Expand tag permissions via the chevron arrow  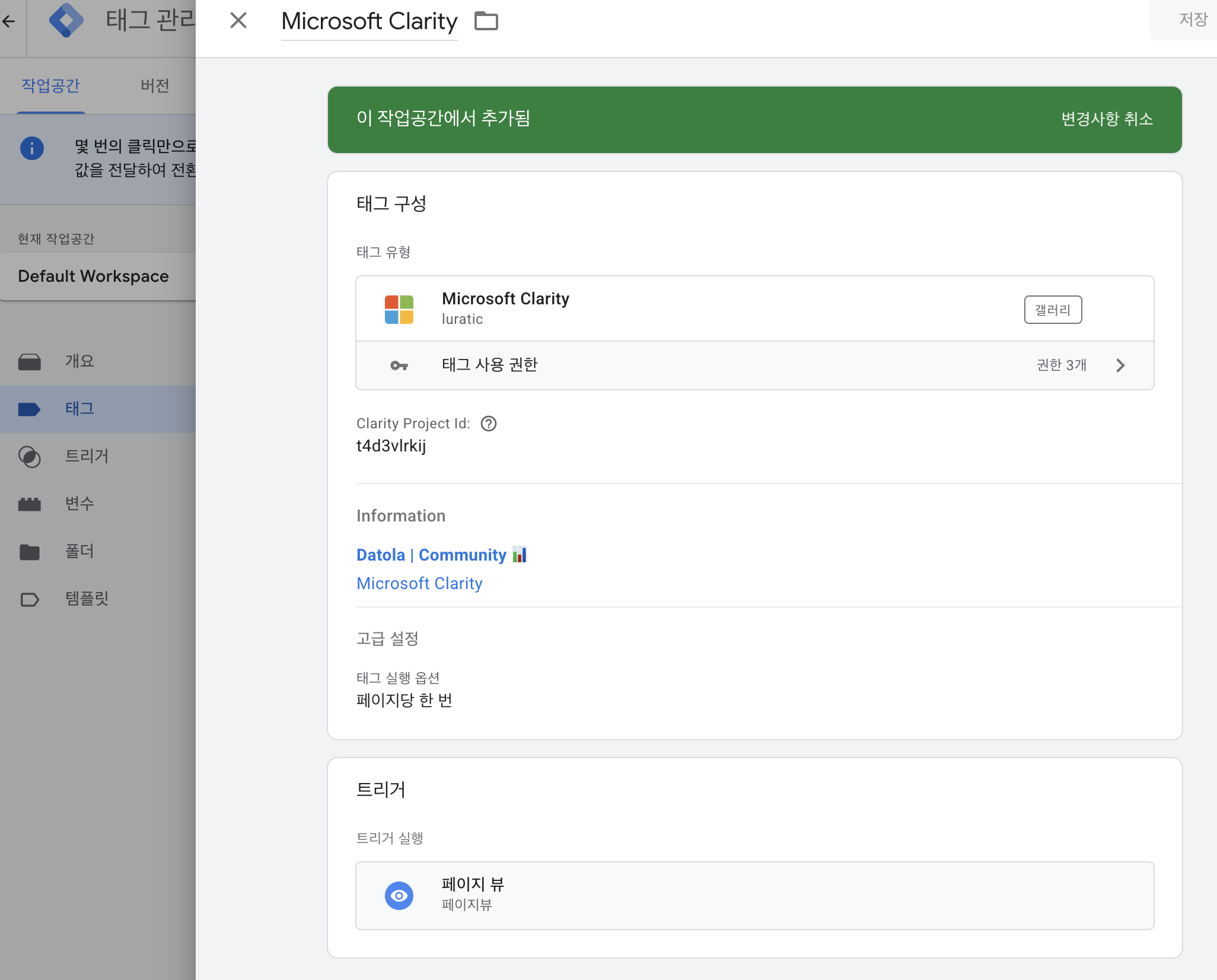tap(1120, 365)
